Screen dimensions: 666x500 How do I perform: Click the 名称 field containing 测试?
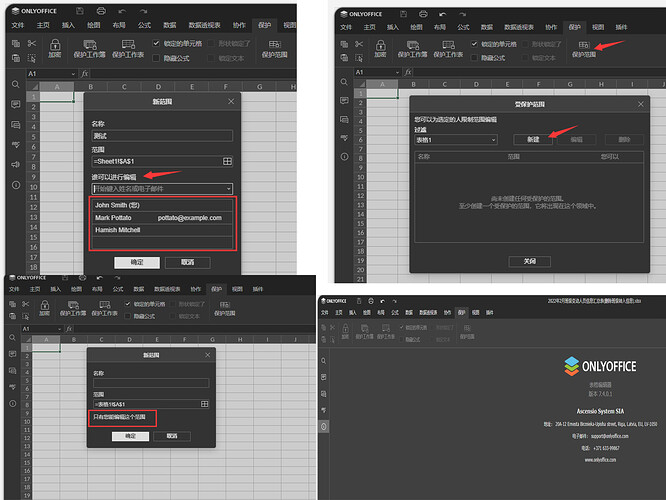pos(162,136)
